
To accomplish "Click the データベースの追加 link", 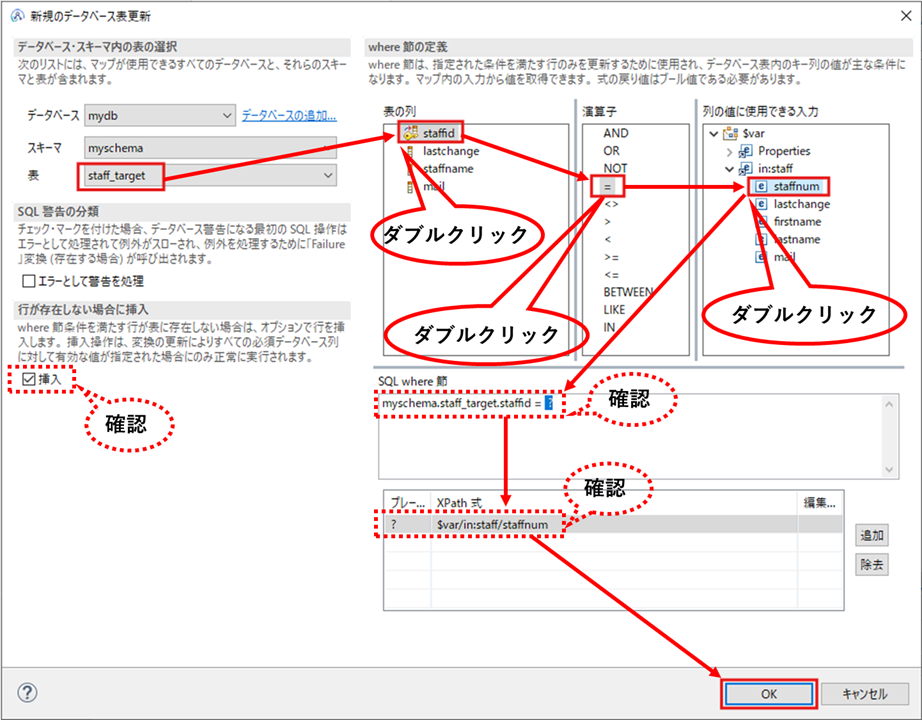I will click(289, 116).
